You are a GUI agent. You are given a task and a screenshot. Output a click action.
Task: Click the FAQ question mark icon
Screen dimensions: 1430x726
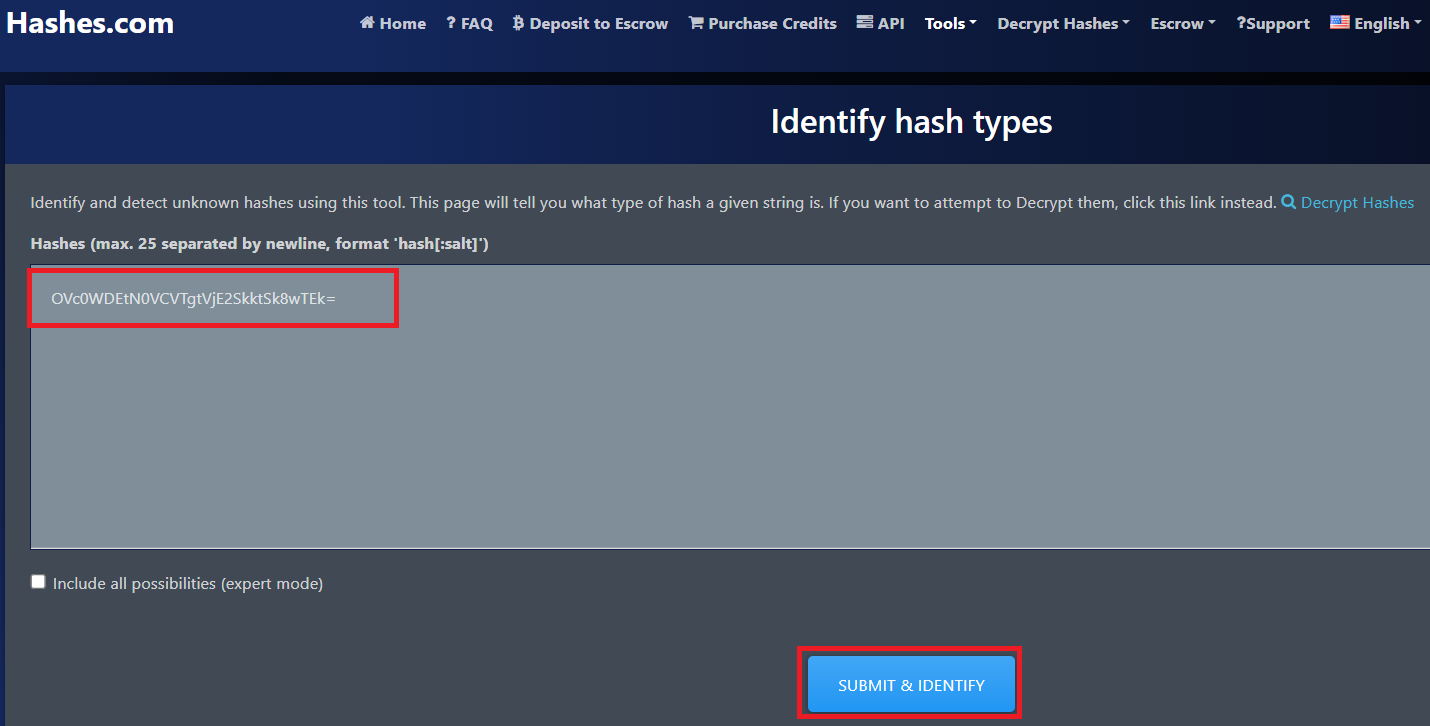451,23
